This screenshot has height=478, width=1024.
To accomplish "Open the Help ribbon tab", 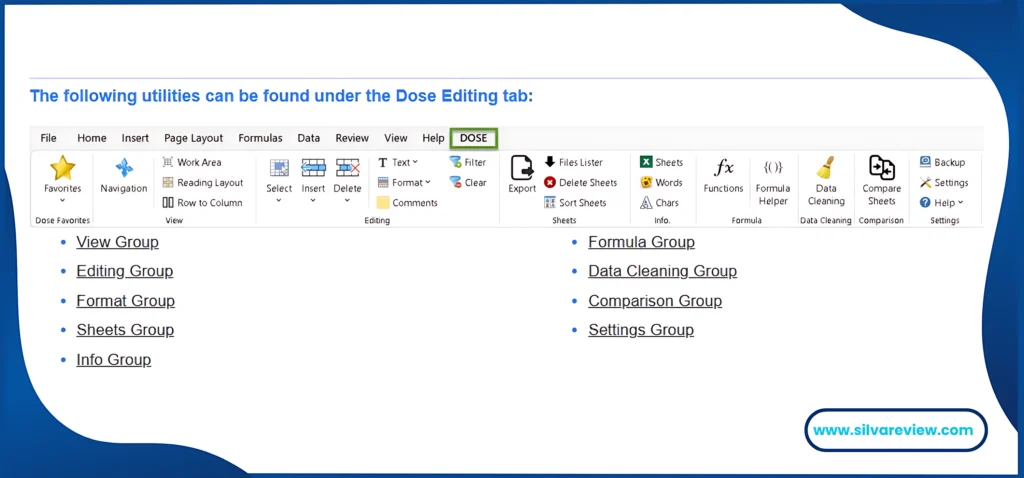I will 433,138.
